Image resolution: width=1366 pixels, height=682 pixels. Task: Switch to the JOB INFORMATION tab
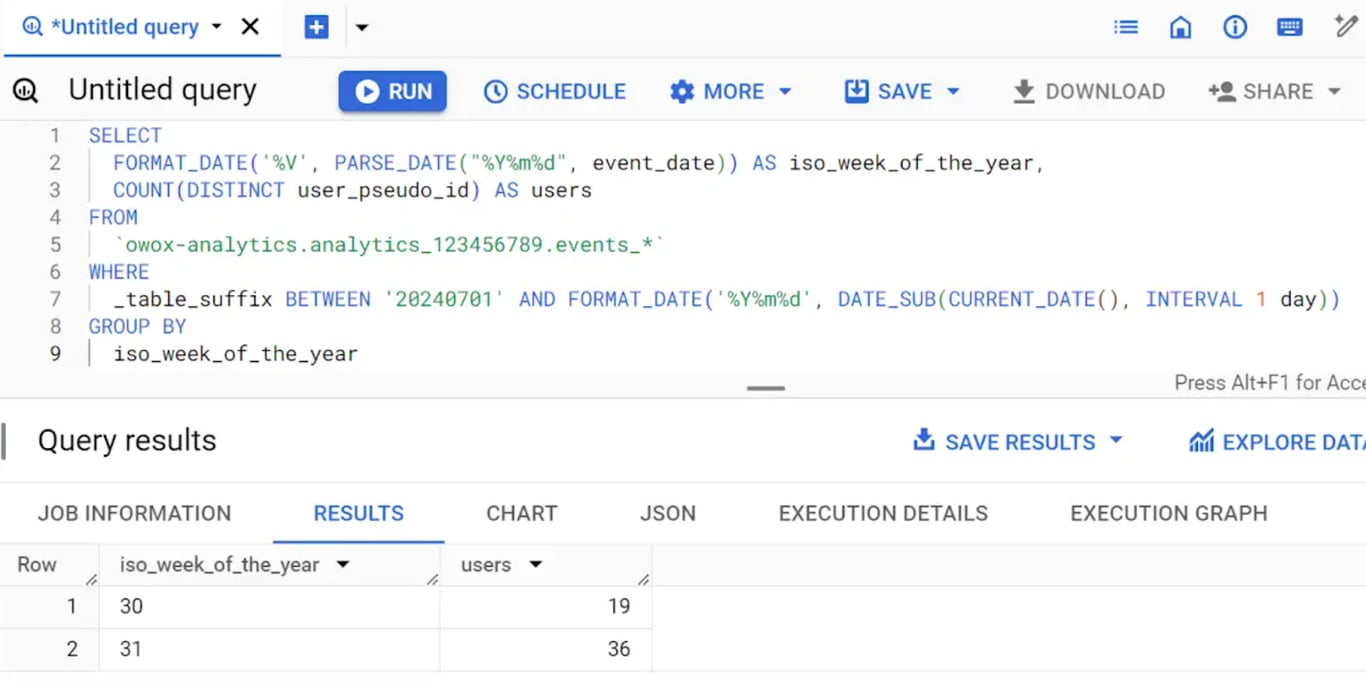pyautogui.click(x=134, y=513)
